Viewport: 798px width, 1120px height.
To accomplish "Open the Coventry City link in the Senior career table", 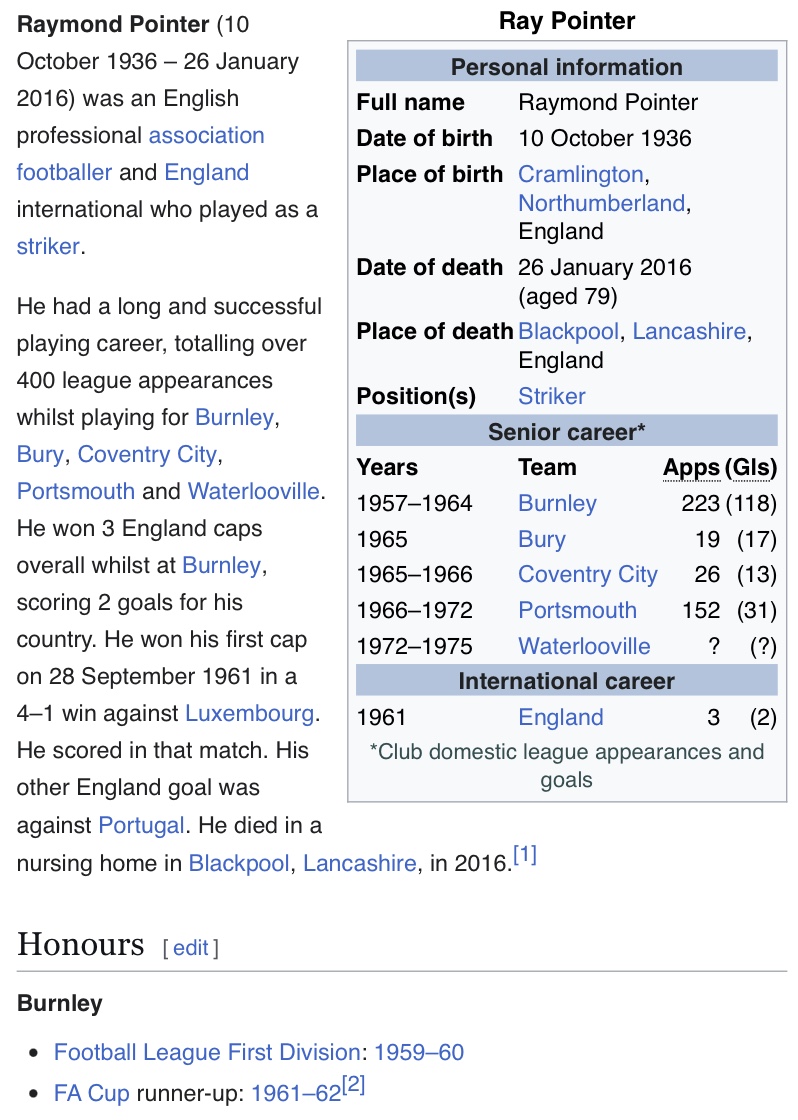I will coord(587,575).
